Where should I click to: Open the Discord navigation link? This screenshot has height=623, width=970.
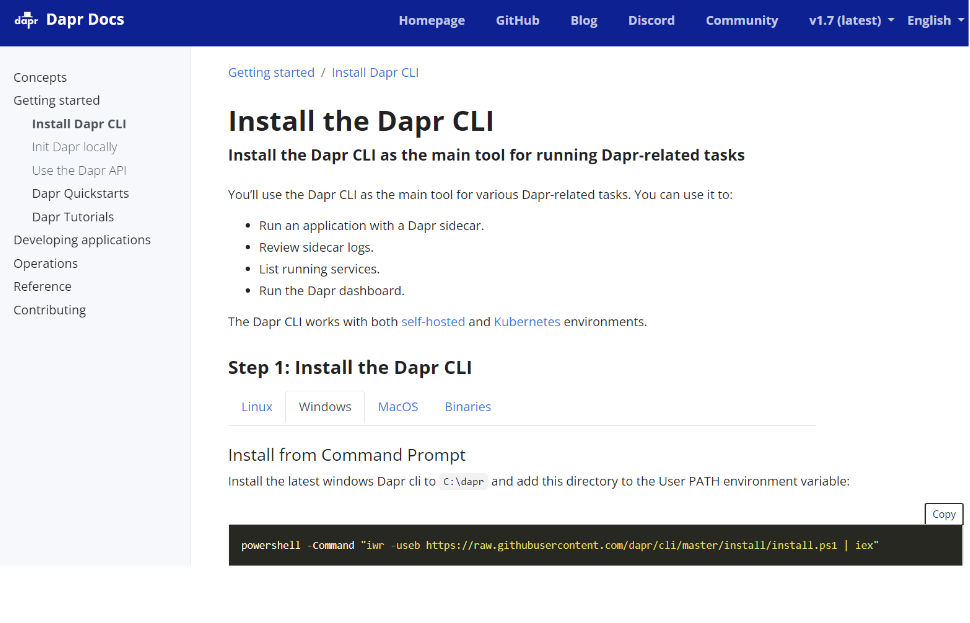click(651, 20)
